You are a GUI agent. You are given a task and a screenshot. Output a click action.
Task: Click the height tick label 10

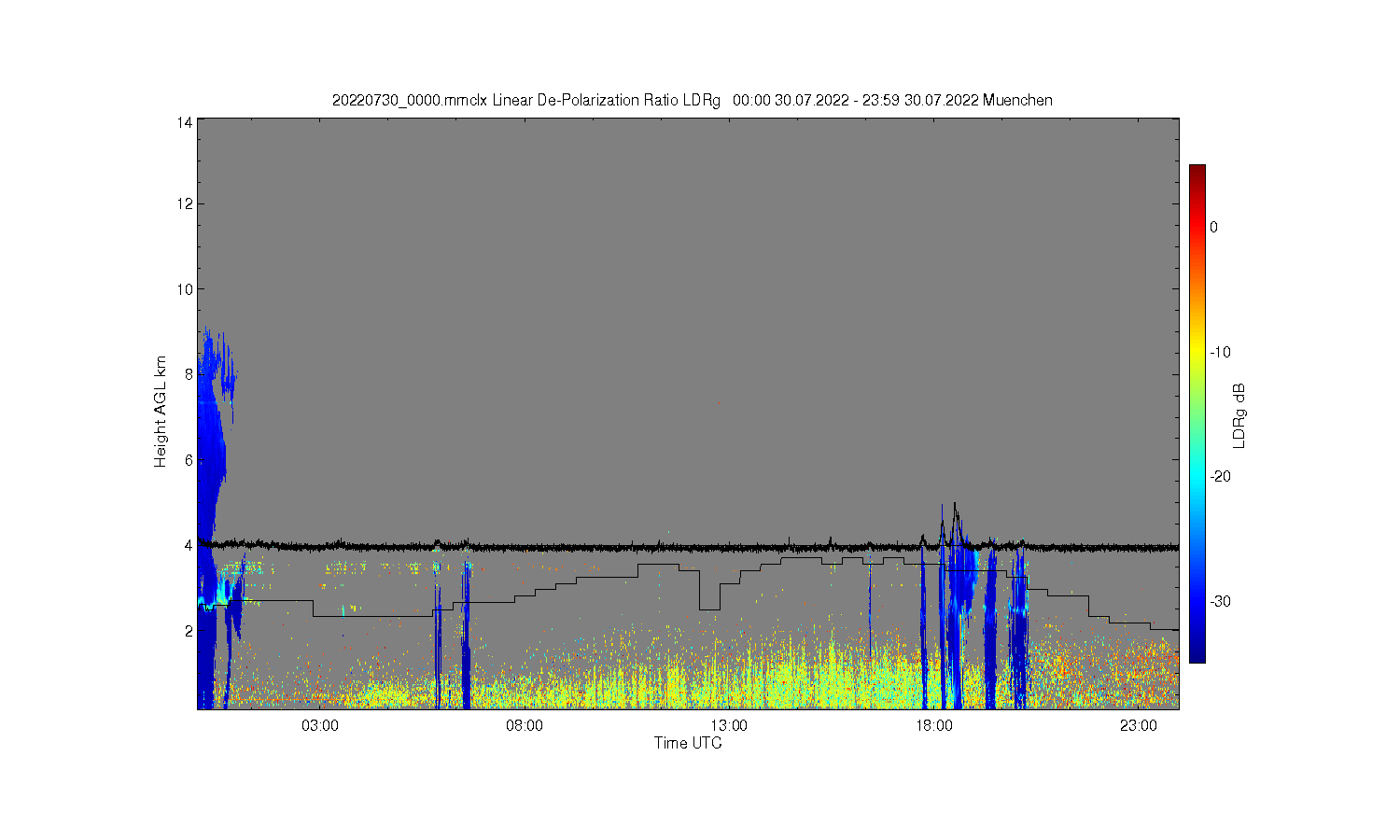[x=185, y=289]
